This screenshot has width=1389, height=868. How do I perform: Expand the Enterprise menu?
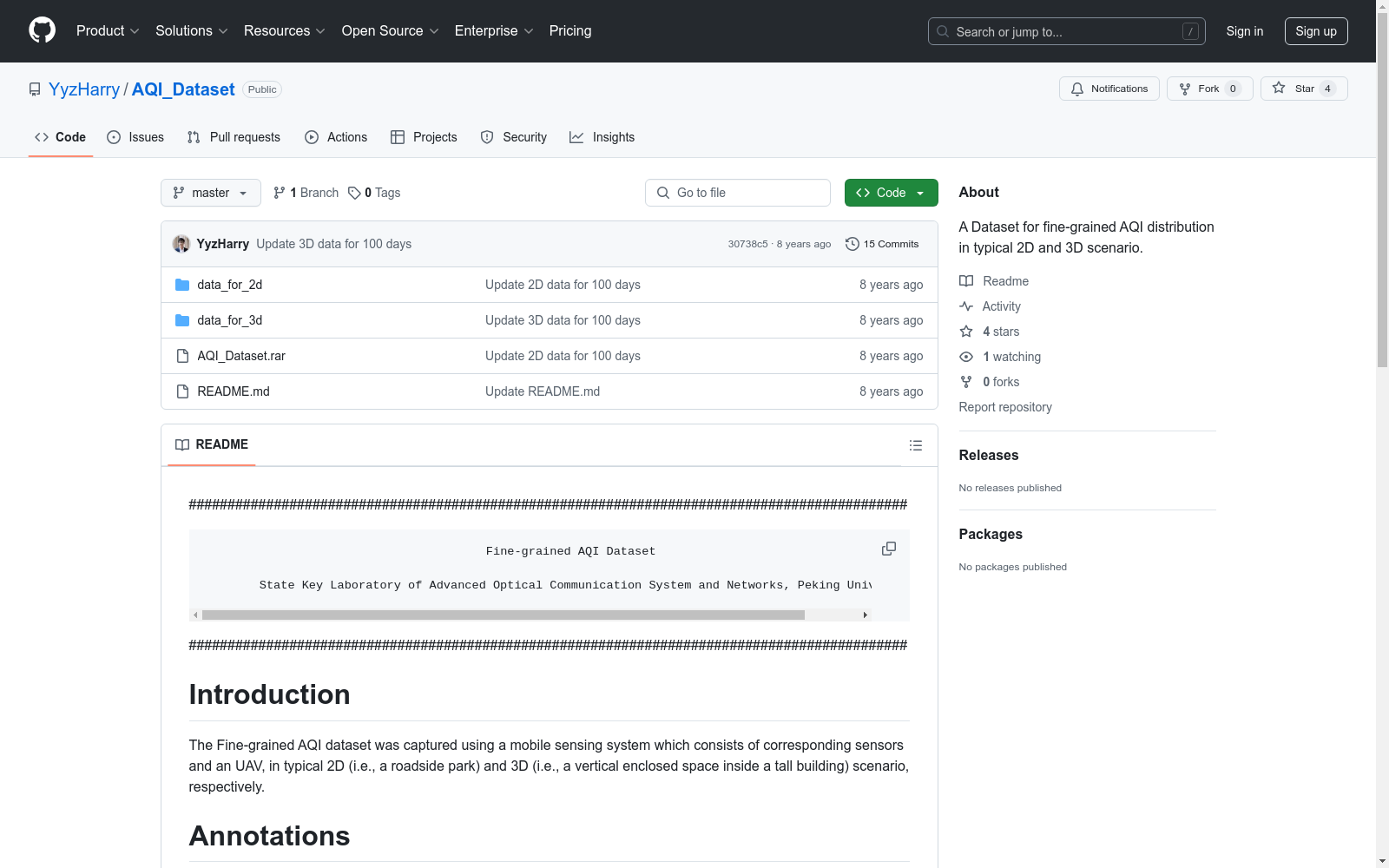point(494,31)
